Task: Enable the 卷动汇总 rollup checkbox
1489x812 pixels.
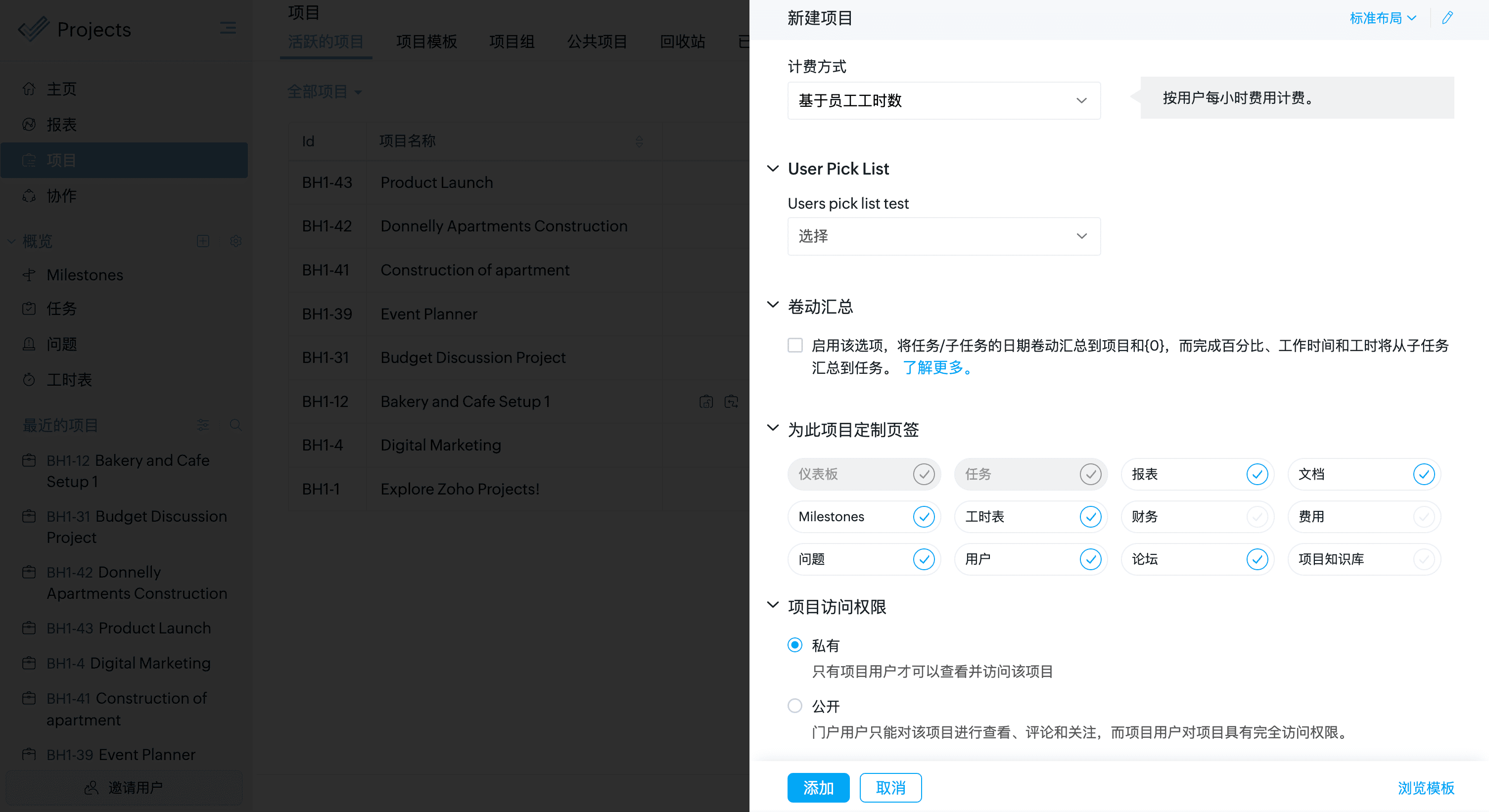Action: point(795,346)
